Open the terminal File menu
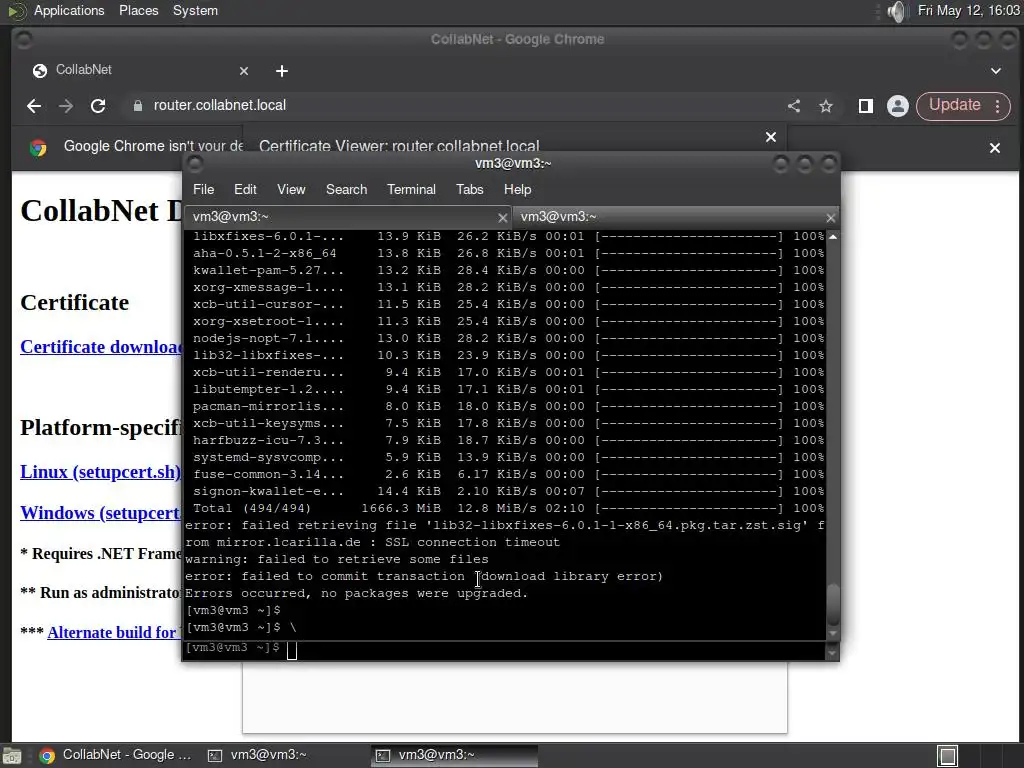Screen dimensions: 1024x768 [203, 189]
